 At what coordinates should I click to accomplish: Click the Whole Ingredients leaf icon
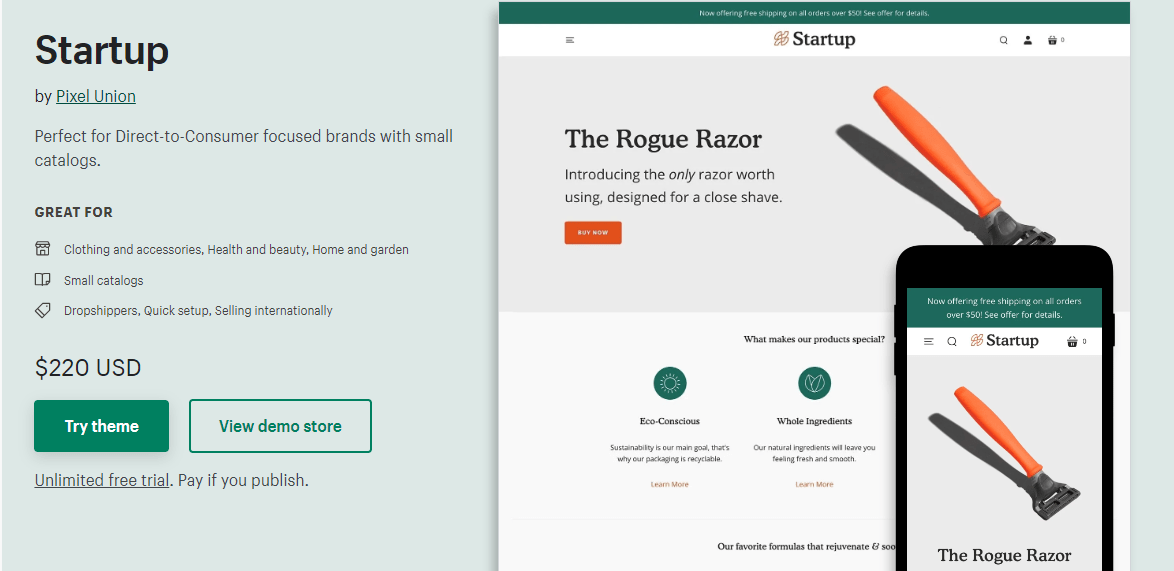(814, 383)
